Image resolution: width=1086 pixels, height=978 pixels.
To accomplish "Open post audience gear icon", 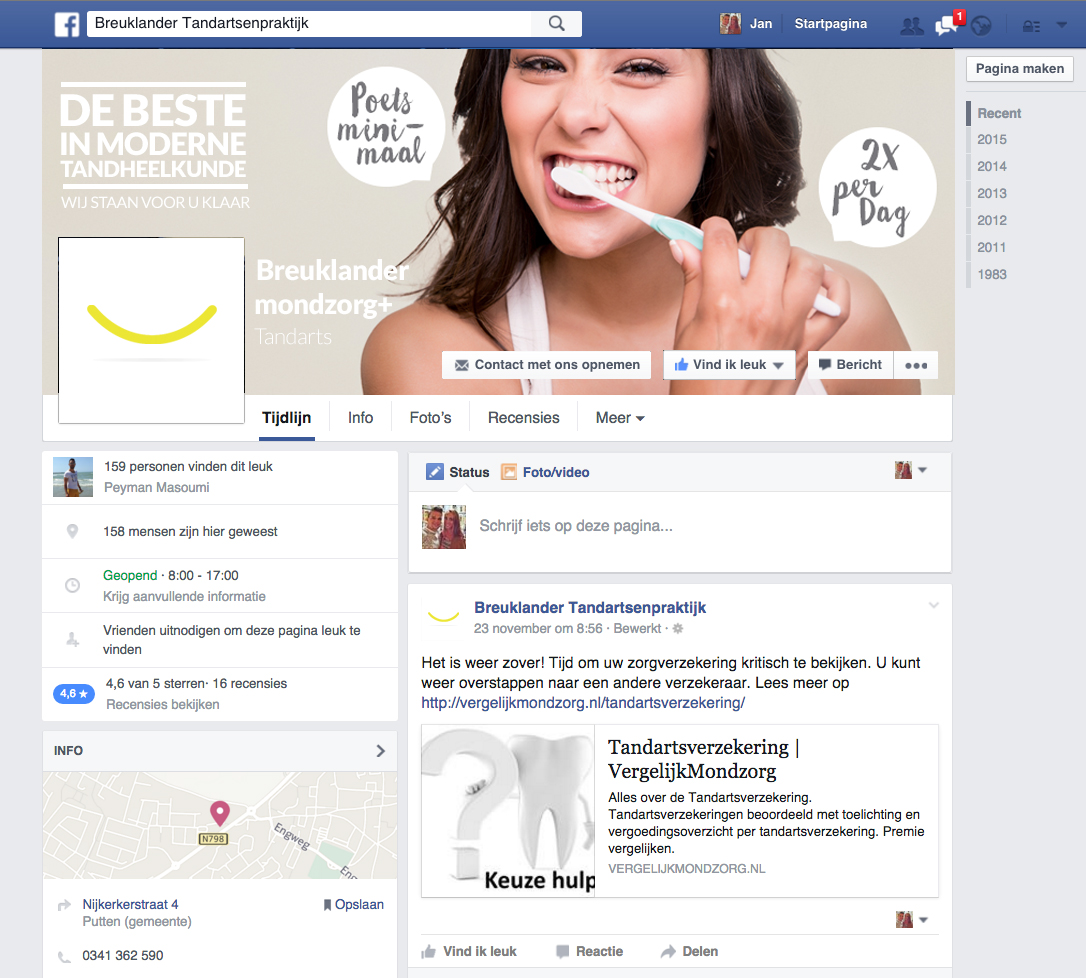I will 678,628.
